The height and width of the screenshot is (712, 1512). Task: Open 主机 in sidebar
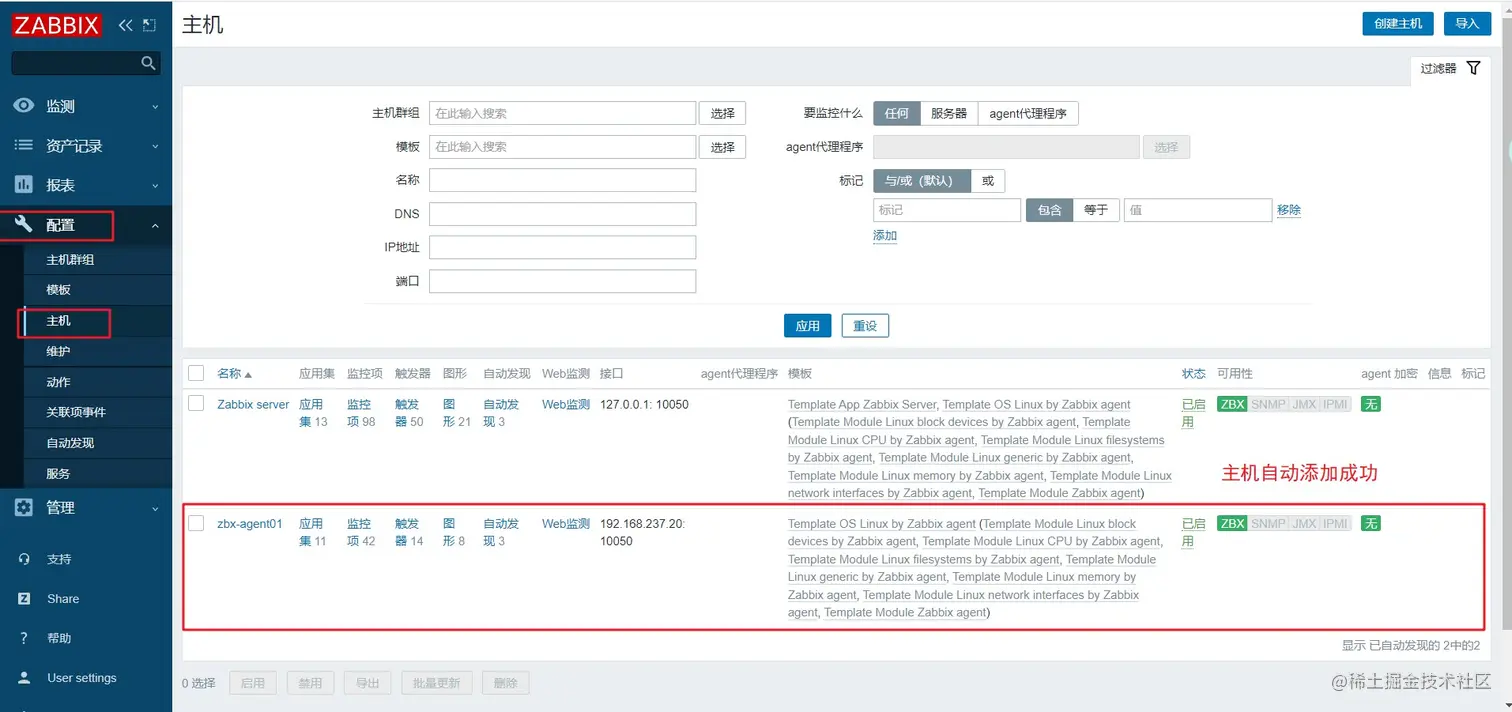click(x=58, y=321)
